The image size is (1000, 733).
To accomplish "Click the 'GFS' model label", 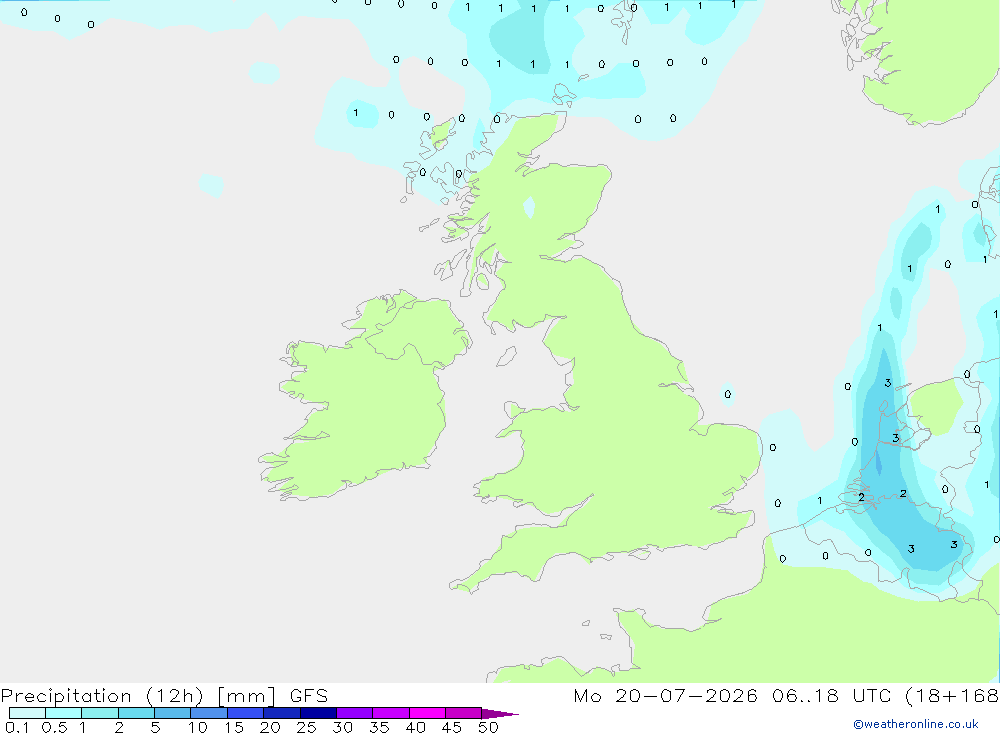I will click(309, 695).
